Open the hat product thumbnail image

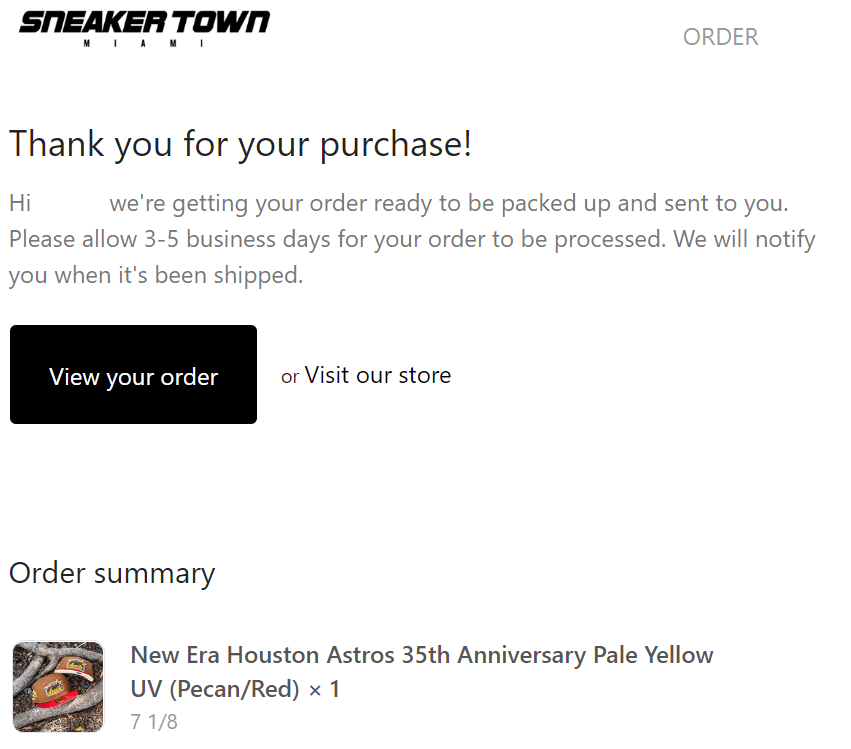point(58,687)
